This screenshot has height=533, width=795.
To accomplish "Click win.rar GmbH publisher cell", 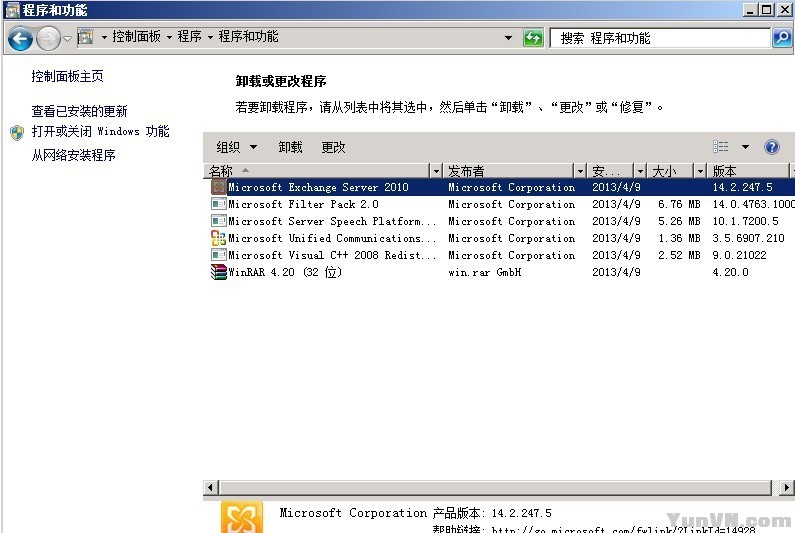I will pos(485,272).
